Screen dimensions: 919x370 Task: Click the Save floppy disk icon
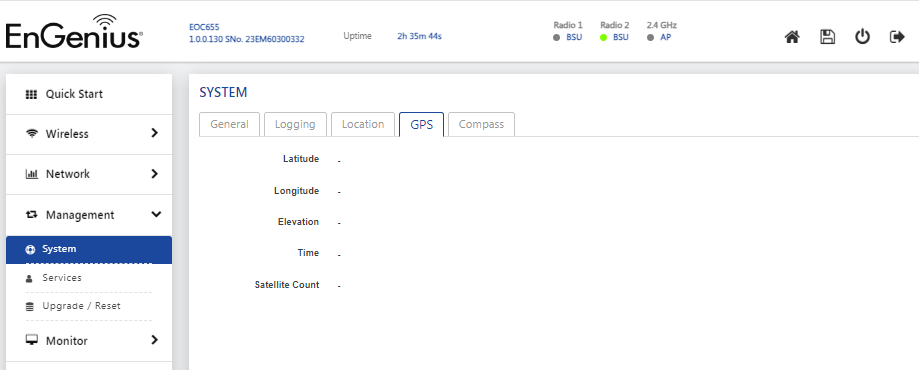(828, 38)
